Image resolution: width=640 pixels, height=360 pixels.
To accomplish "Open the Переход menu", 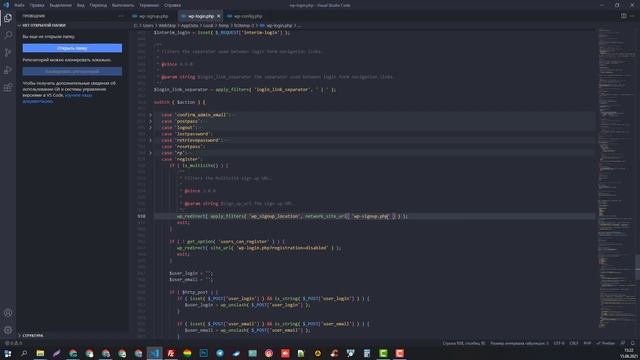I will click(98, 5).
